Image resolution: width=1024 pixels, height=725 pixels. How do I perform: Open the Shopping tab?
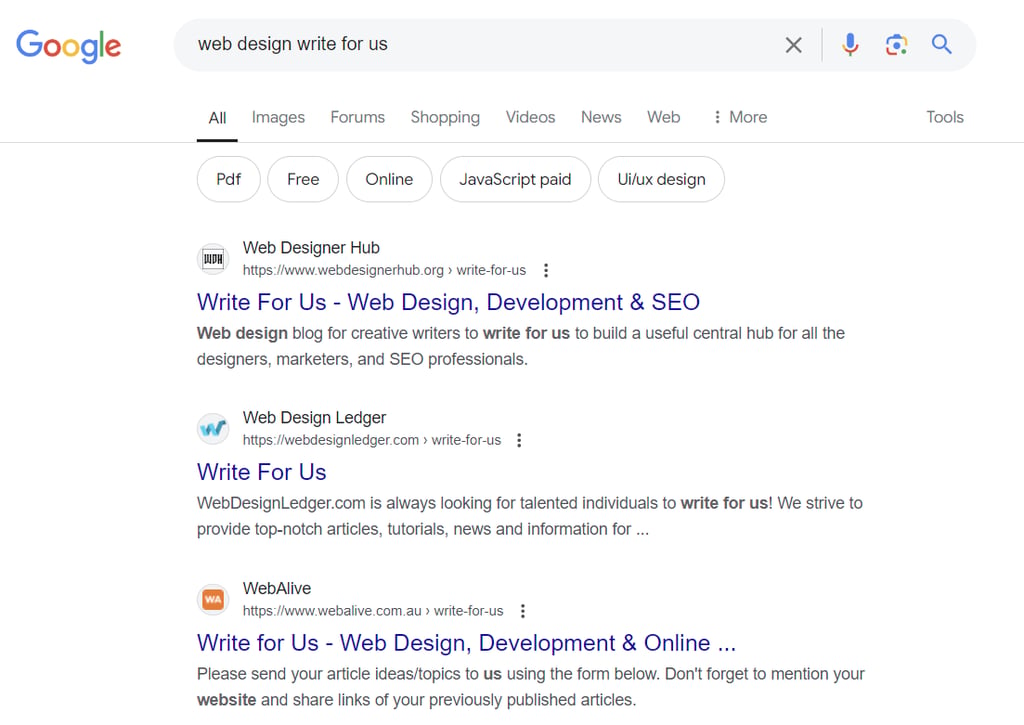click(445, 118)
